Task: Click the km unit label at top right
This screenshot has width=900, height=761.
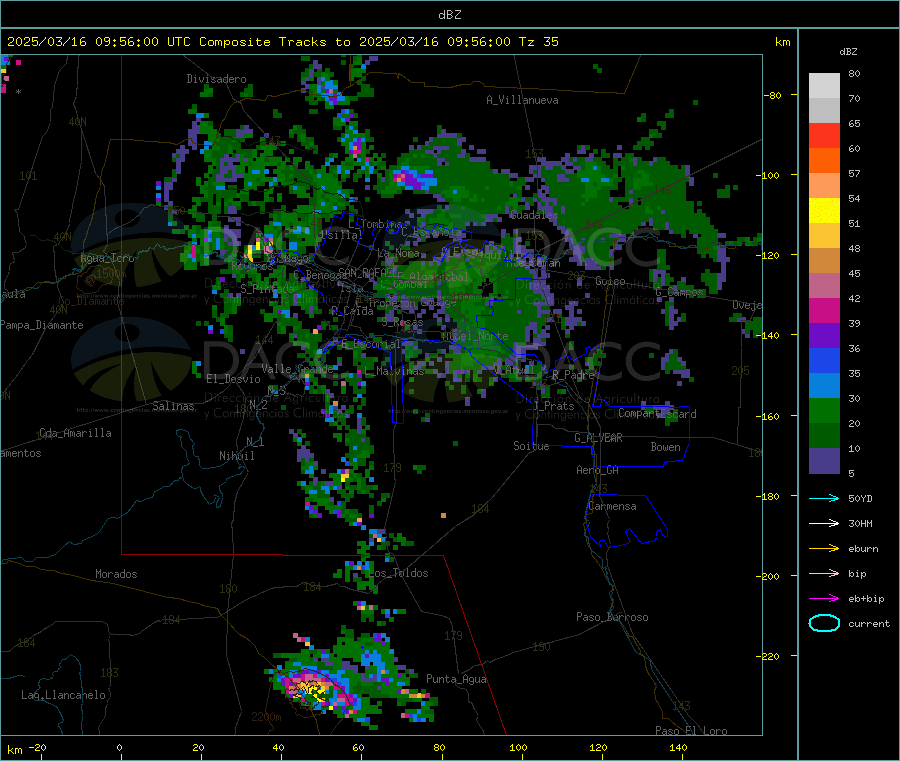Action: click(x=782, y=42)
